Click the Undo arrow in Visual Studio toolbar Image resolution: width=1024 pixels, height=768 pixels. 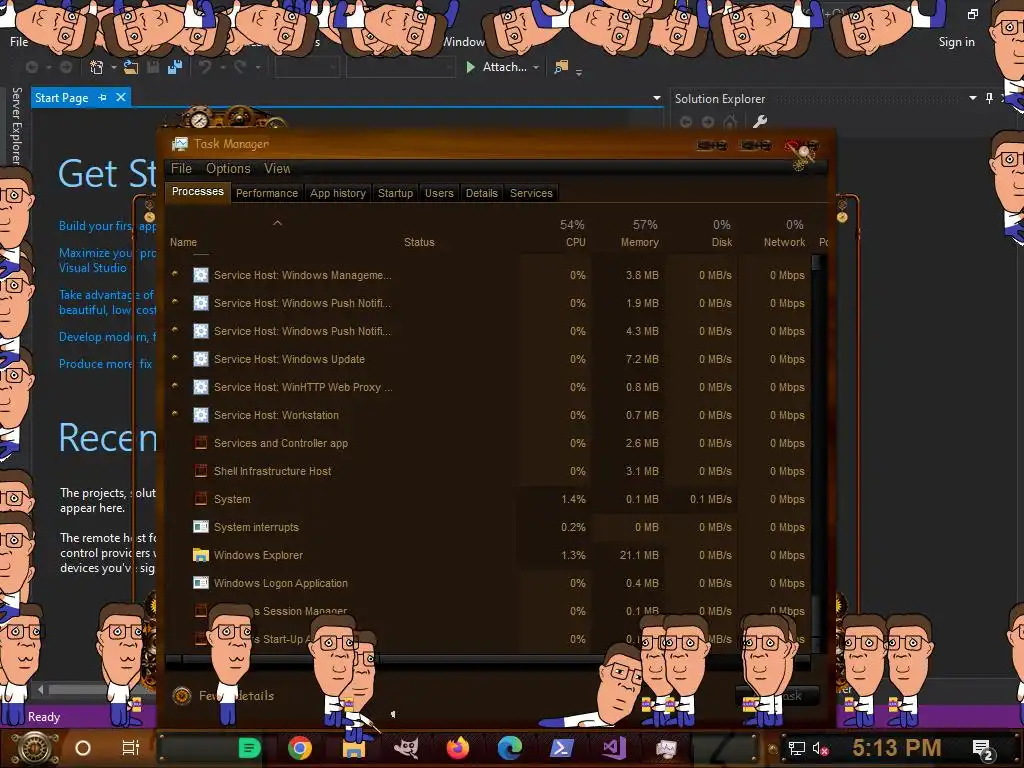[205, 67]
